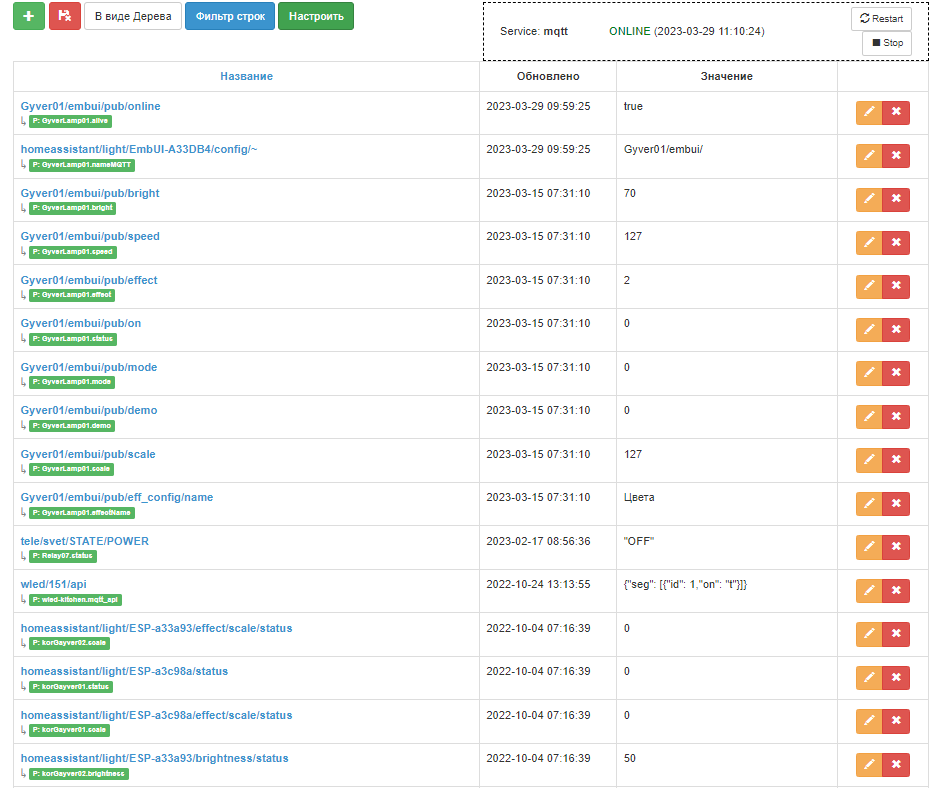Stop the mqtt service

(x=887, y=43)
